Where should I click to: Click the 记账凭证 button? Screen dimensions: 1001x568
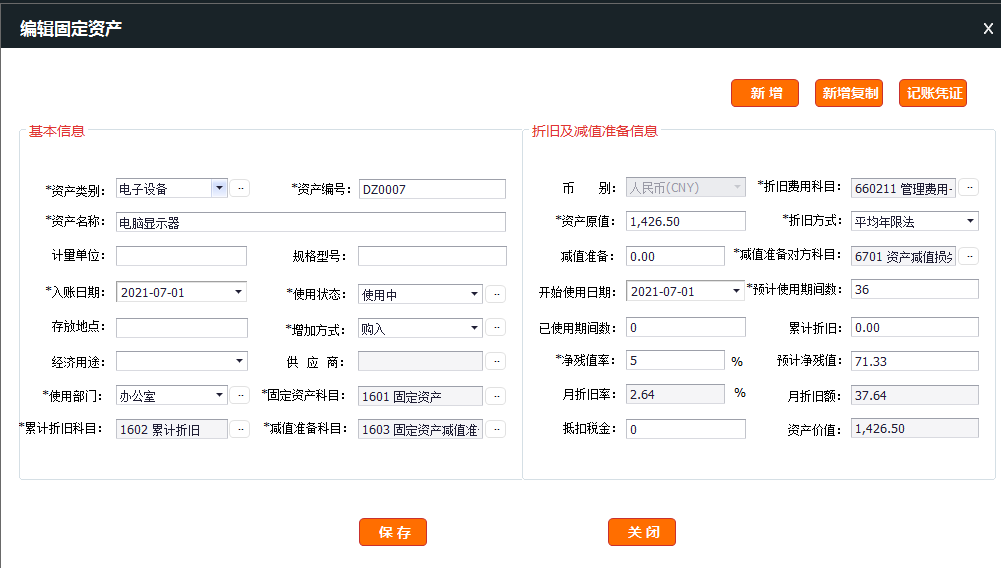point(933,93)
